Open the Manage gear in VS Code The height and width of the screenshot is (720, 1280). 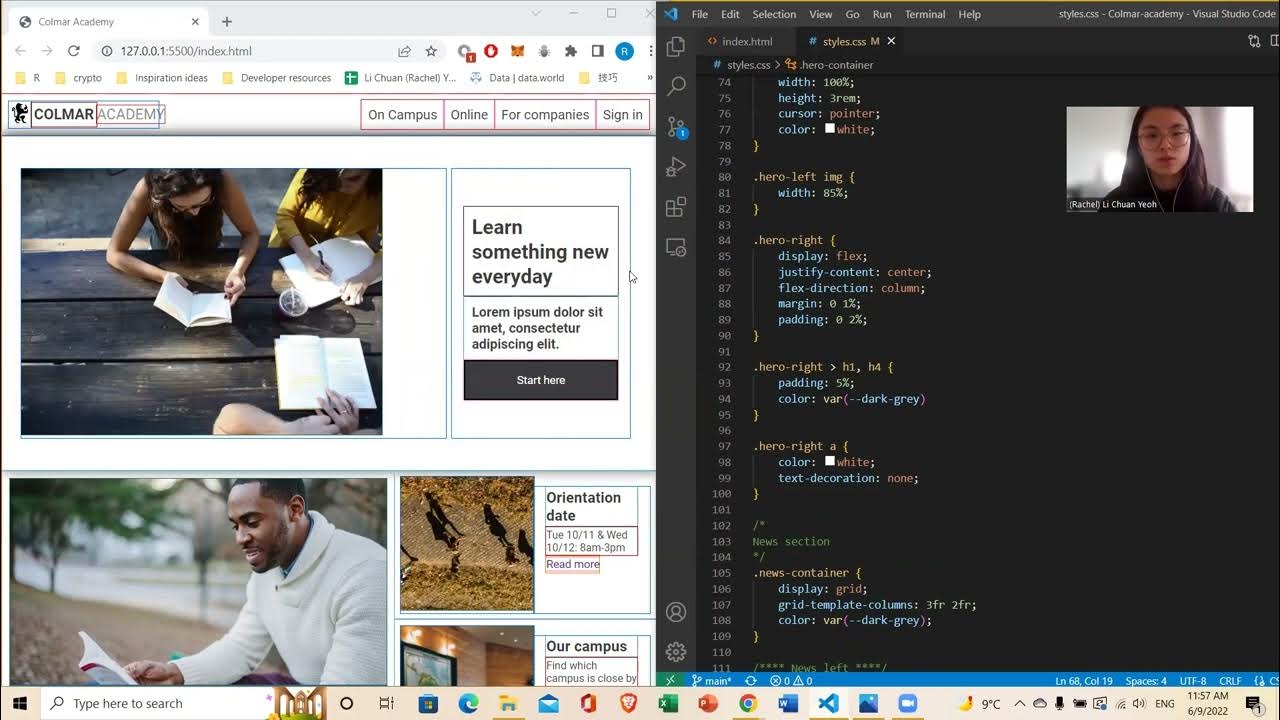(x=676, y=652)
